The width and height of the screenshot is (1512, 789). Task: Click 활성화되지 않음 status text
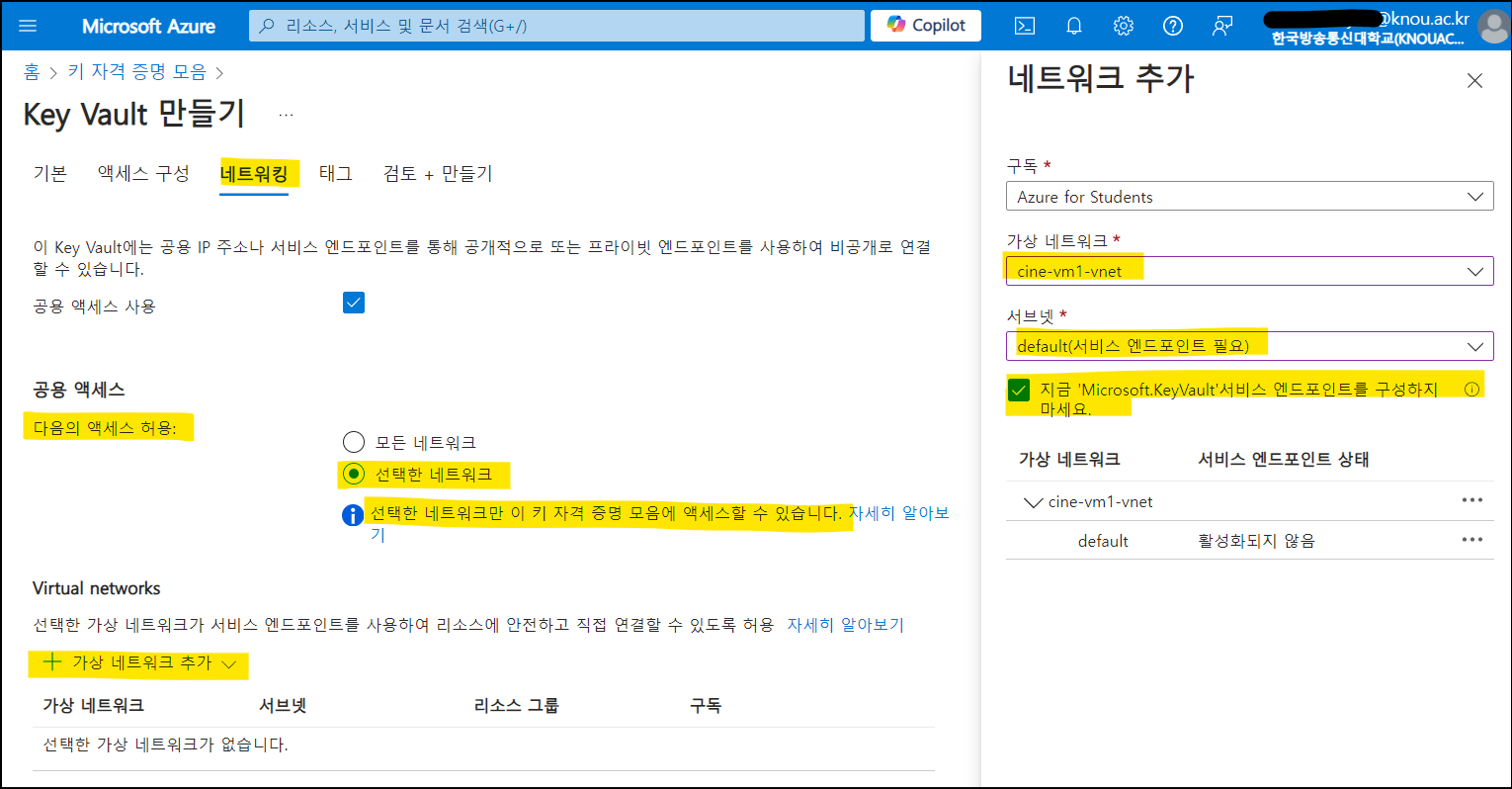click(x=1256, y=541)
